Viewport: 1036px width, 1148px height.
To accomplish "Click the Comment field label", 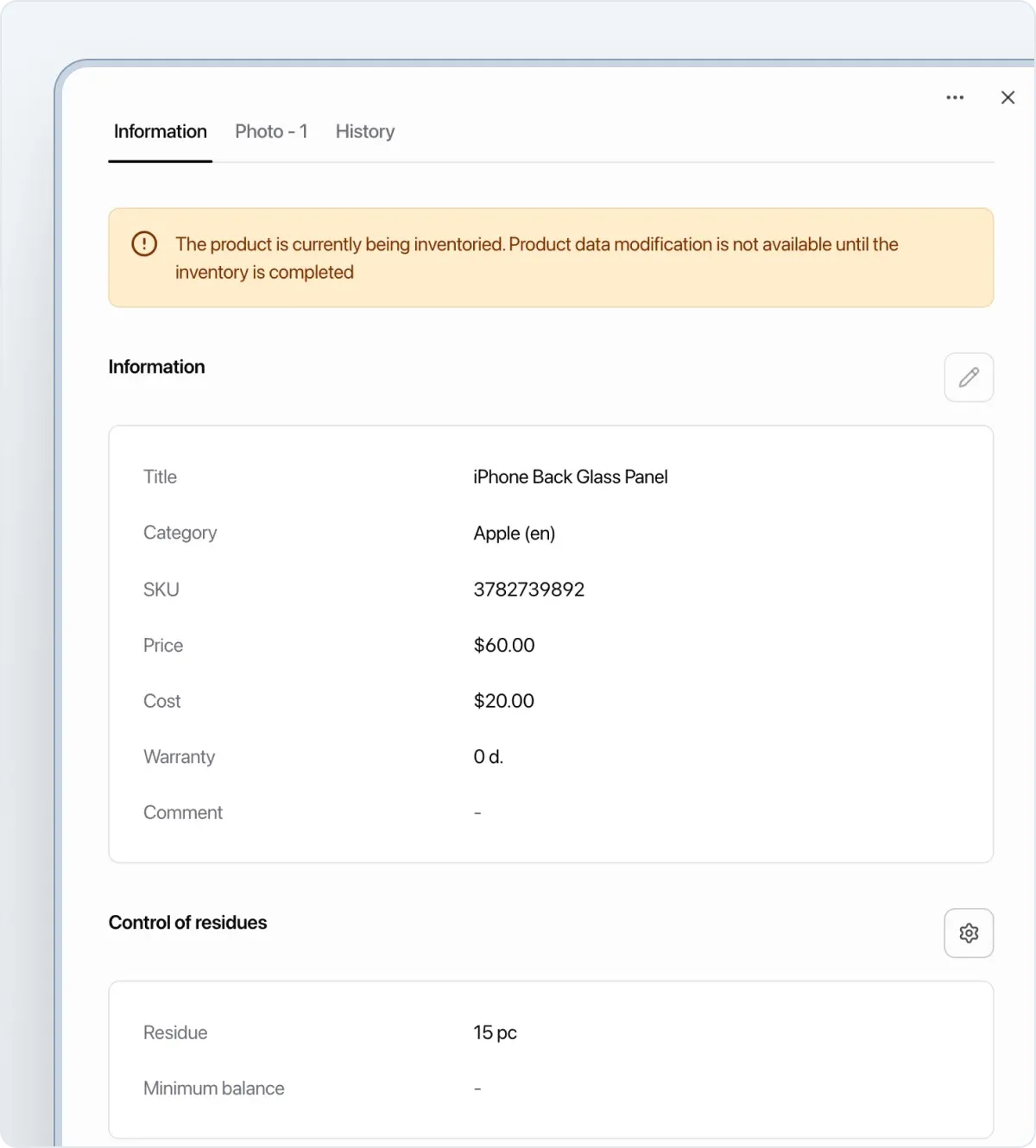I will [x=183, y=813].
